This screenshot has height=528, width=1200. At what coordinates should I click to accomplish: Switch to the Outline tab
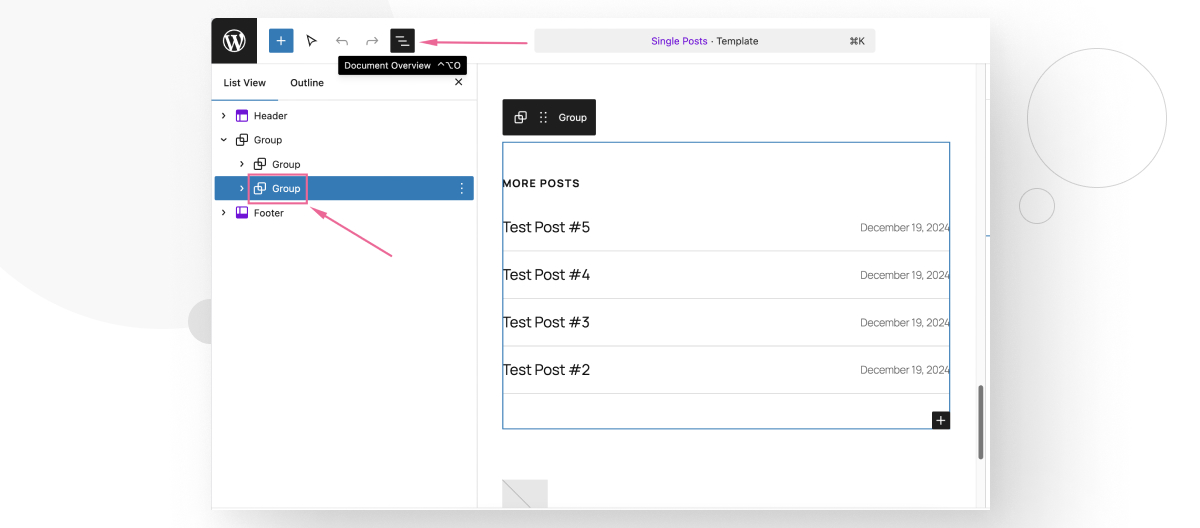pos(307,83)
